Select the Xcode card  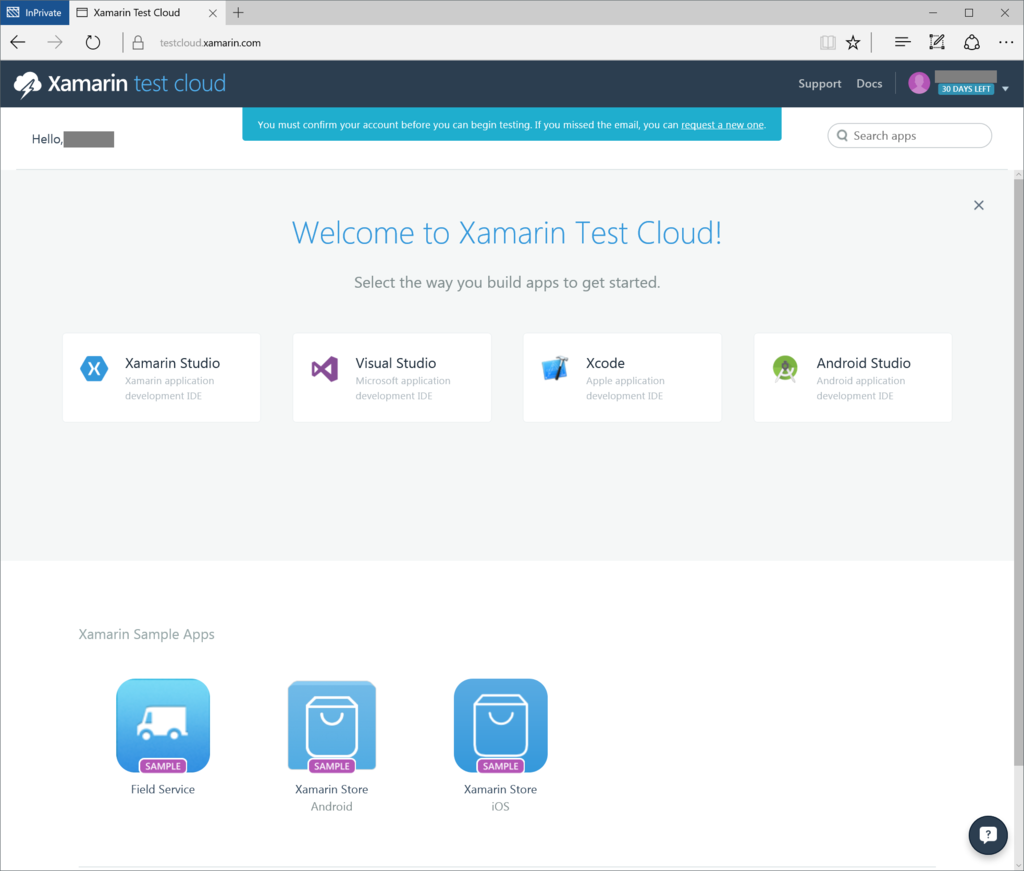coord(622,377)
